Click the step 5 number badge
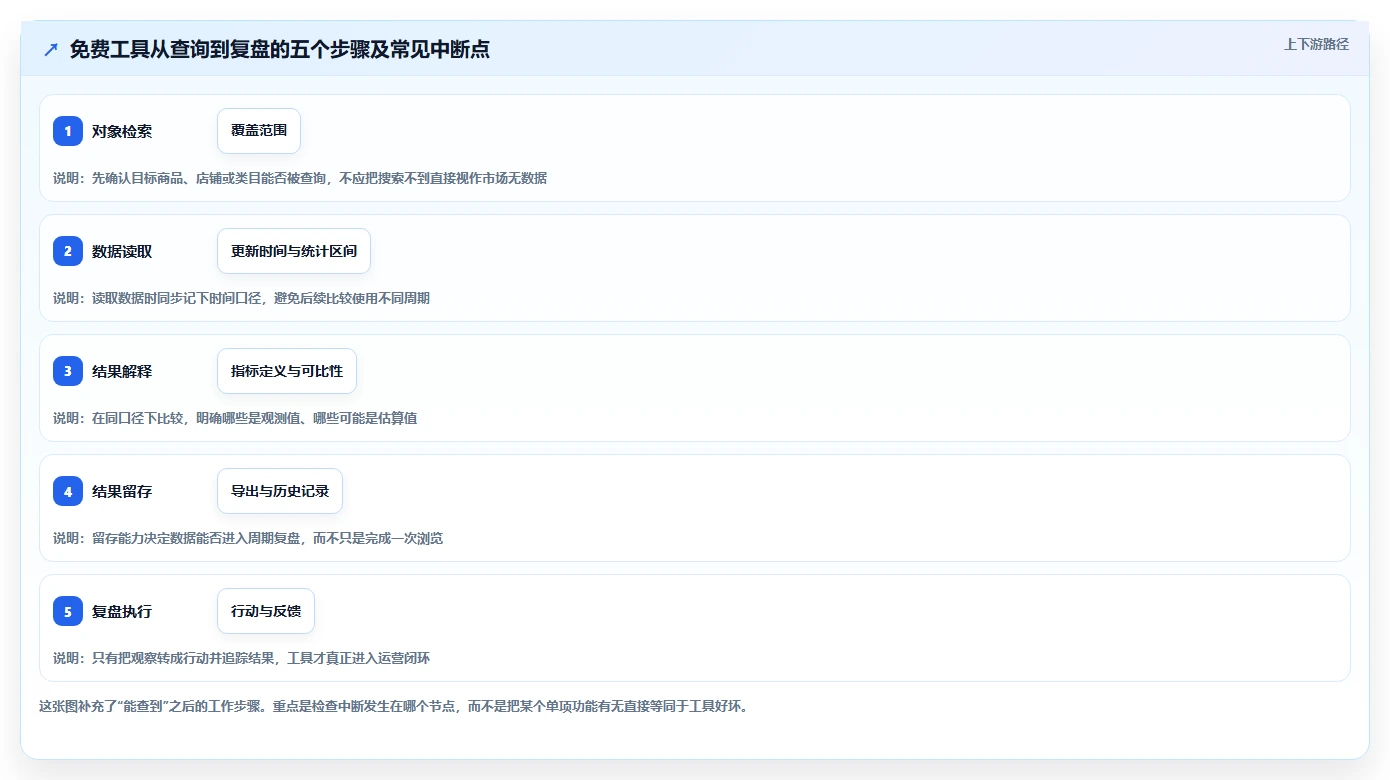 click(68, 611)
